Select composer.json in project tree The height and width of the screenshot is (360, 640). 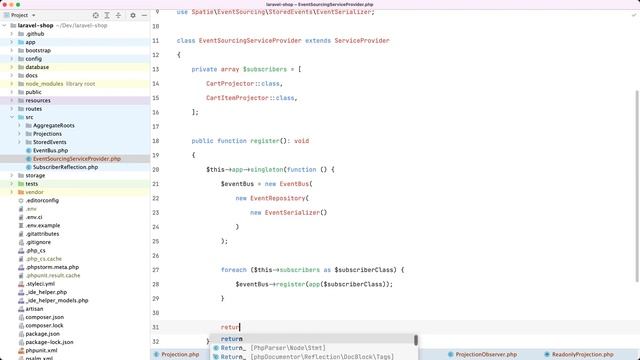tap(44, 317)
